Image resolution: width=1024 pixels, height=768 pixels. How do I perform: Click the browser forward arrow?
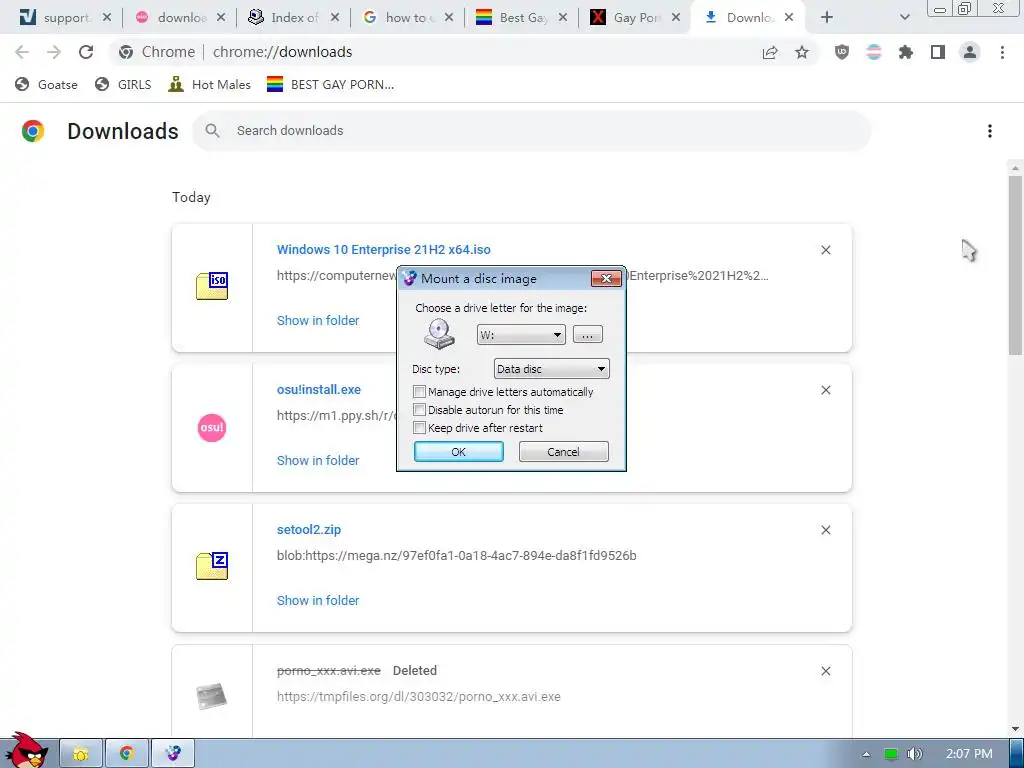pyautogui.click(x=54, y=52)
